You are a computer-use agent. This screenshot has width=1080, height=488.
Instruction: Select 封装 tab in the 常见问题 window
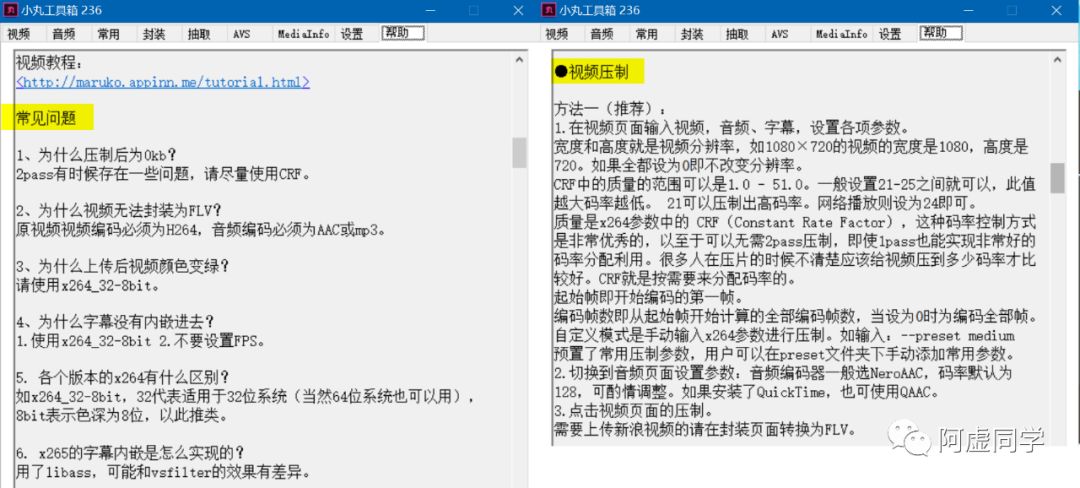coord(154,34)
